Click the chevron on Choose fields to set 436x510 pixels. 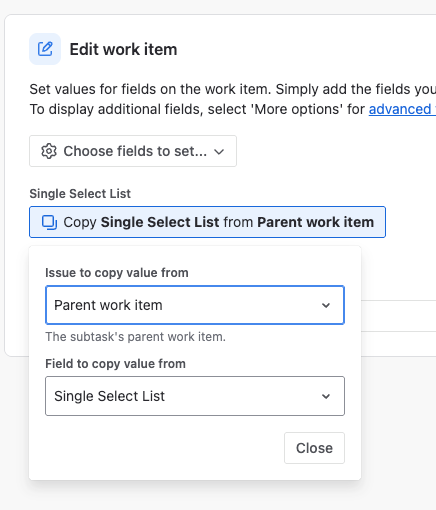point(219,152)
